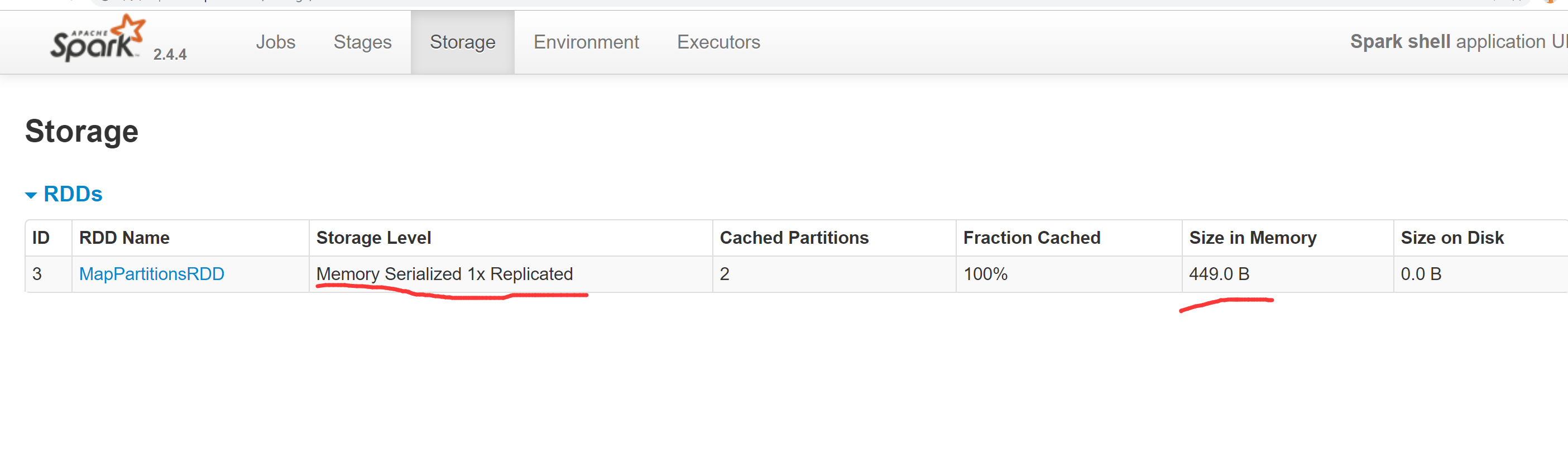Image resolution: width=1568 pixels, height=453 pixels.
Task: Click the Spark version 2.4.4 label
Action: [x=170, y=55]
